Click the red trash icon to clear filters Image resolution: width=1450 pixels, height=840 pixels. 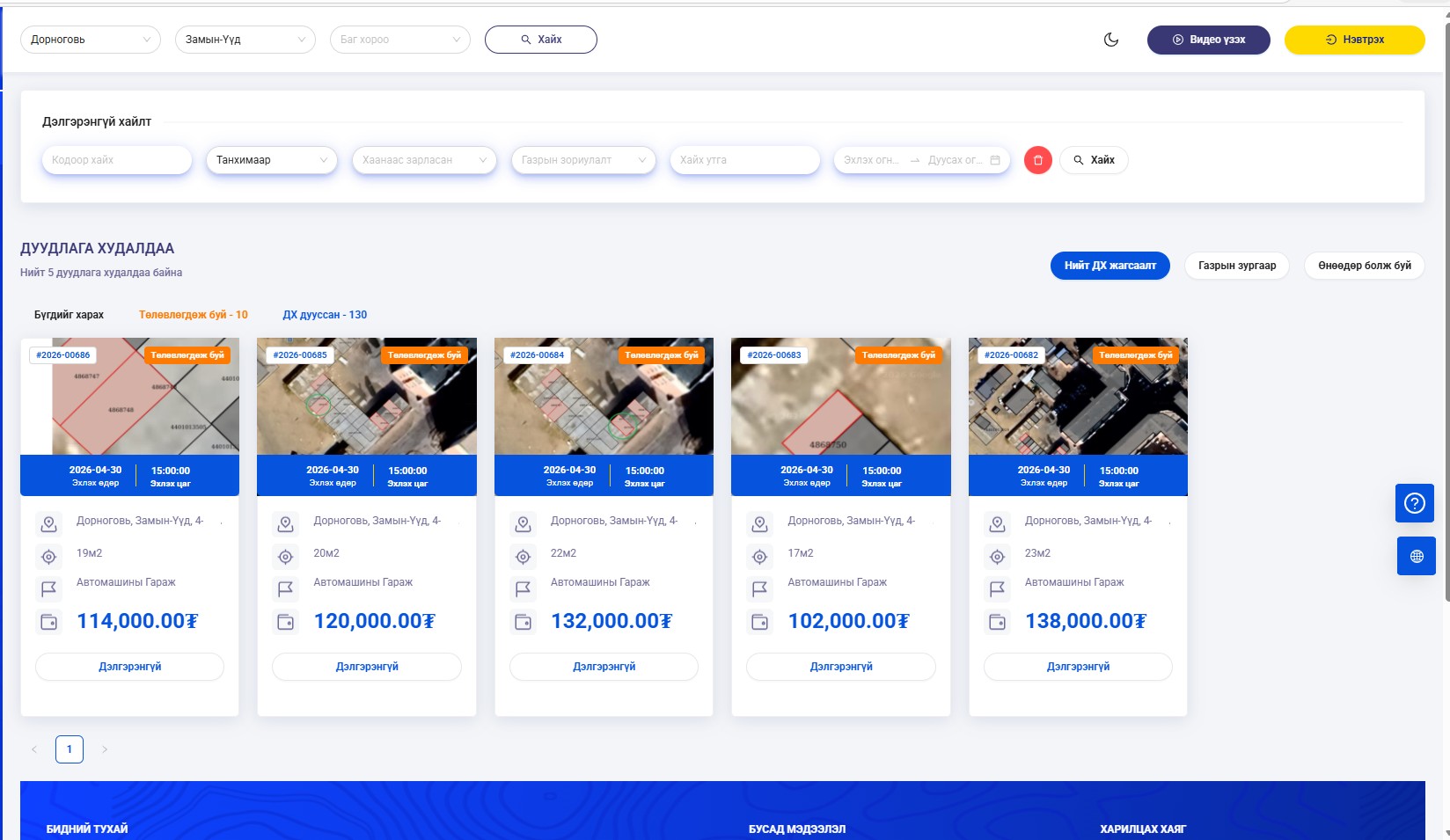1037,160
